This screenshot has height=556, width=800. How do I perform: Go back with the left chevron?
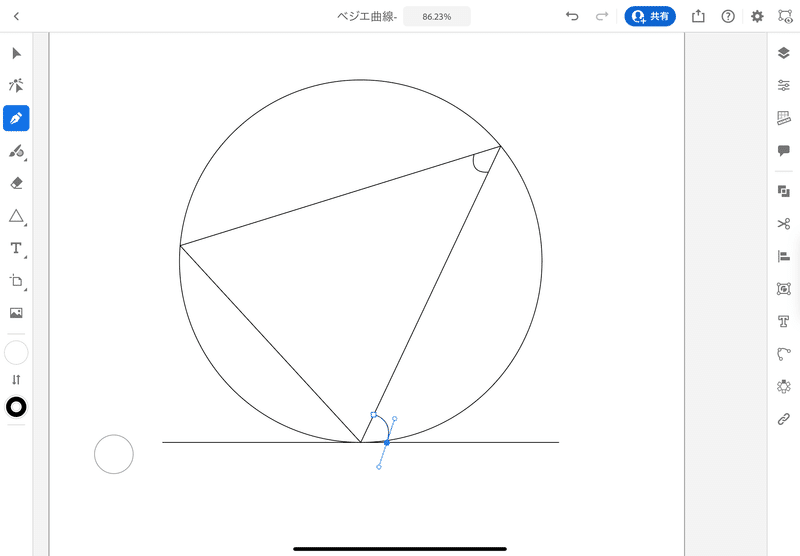pyautogui.click(x=16, y=16)
